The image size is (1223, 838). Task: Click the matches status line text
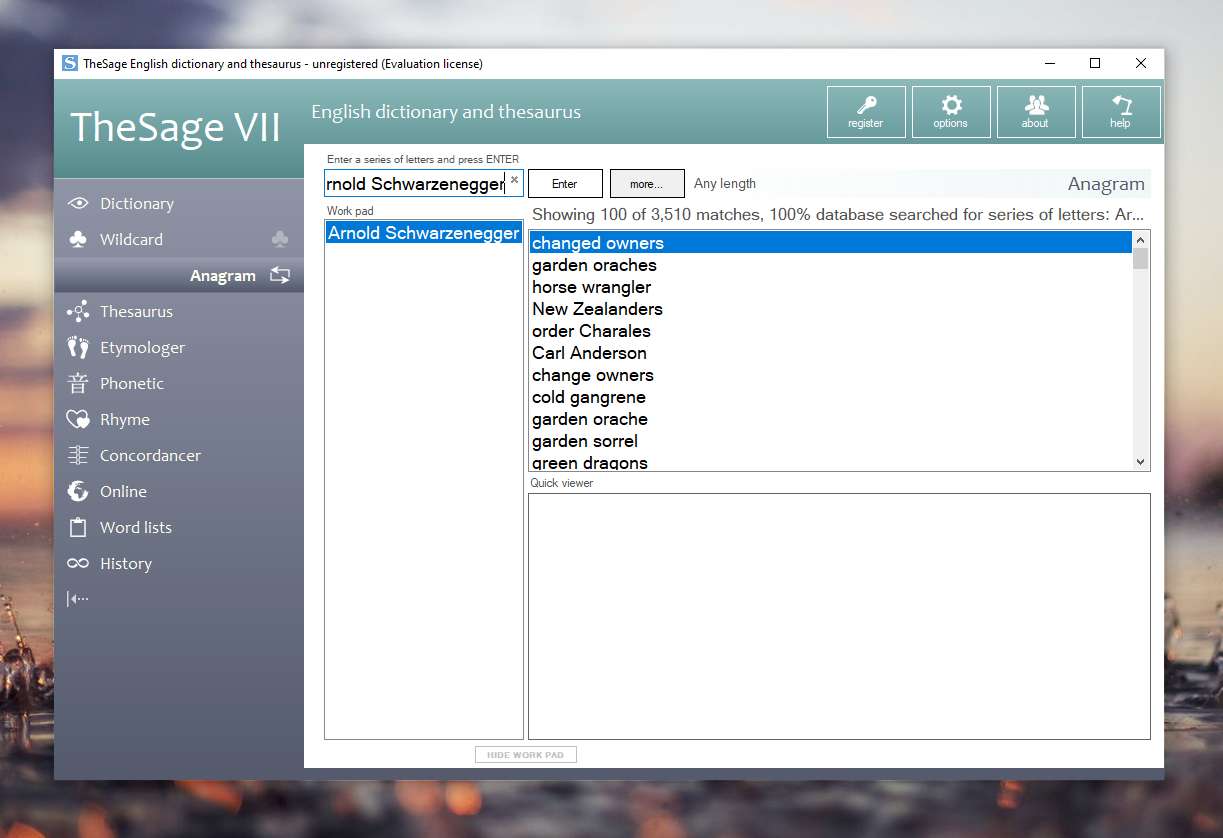pyautogui.click(x=838, y=215)
